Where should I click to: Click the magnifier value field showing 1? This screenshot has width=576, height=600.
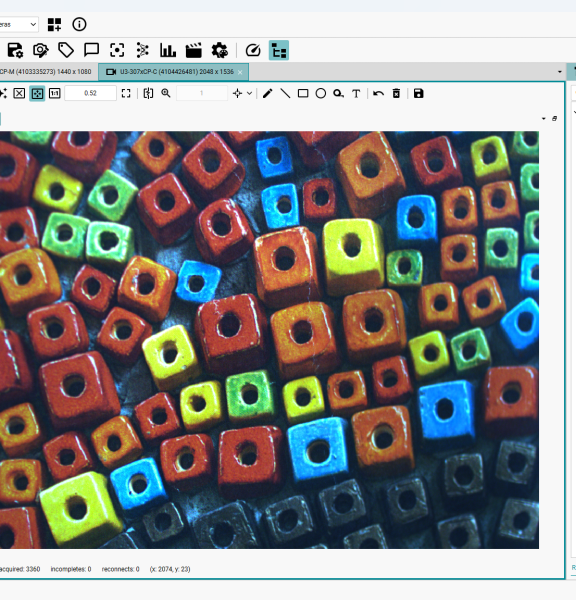tap(202, 93)
